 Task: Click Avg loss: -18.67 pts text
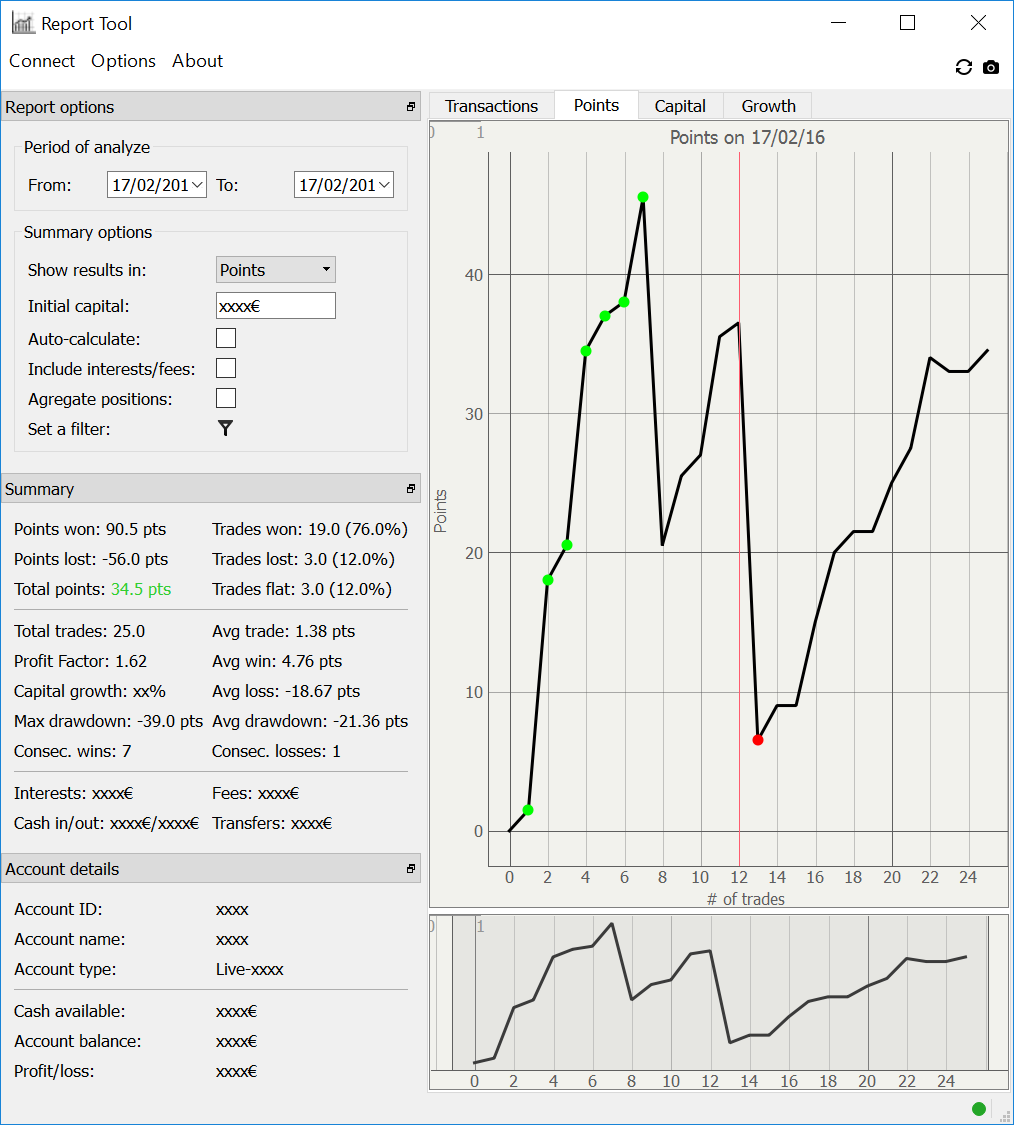pos(286,691)
